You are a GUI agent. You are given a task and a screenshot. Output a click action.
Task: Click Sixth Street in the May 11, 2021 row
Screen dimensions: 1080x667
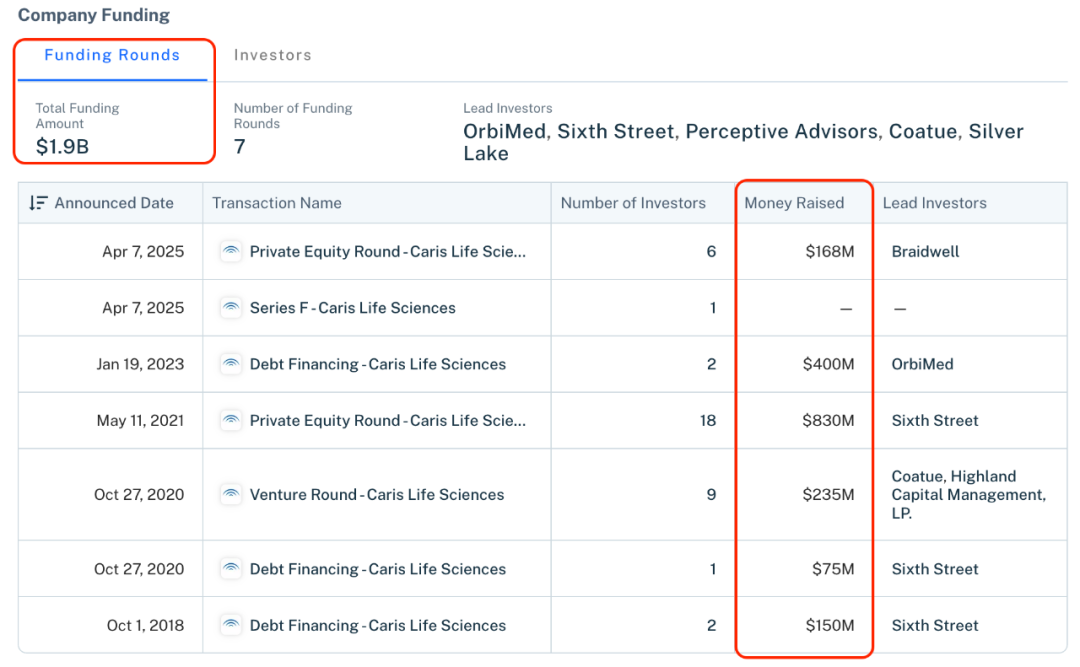[935, 421]
